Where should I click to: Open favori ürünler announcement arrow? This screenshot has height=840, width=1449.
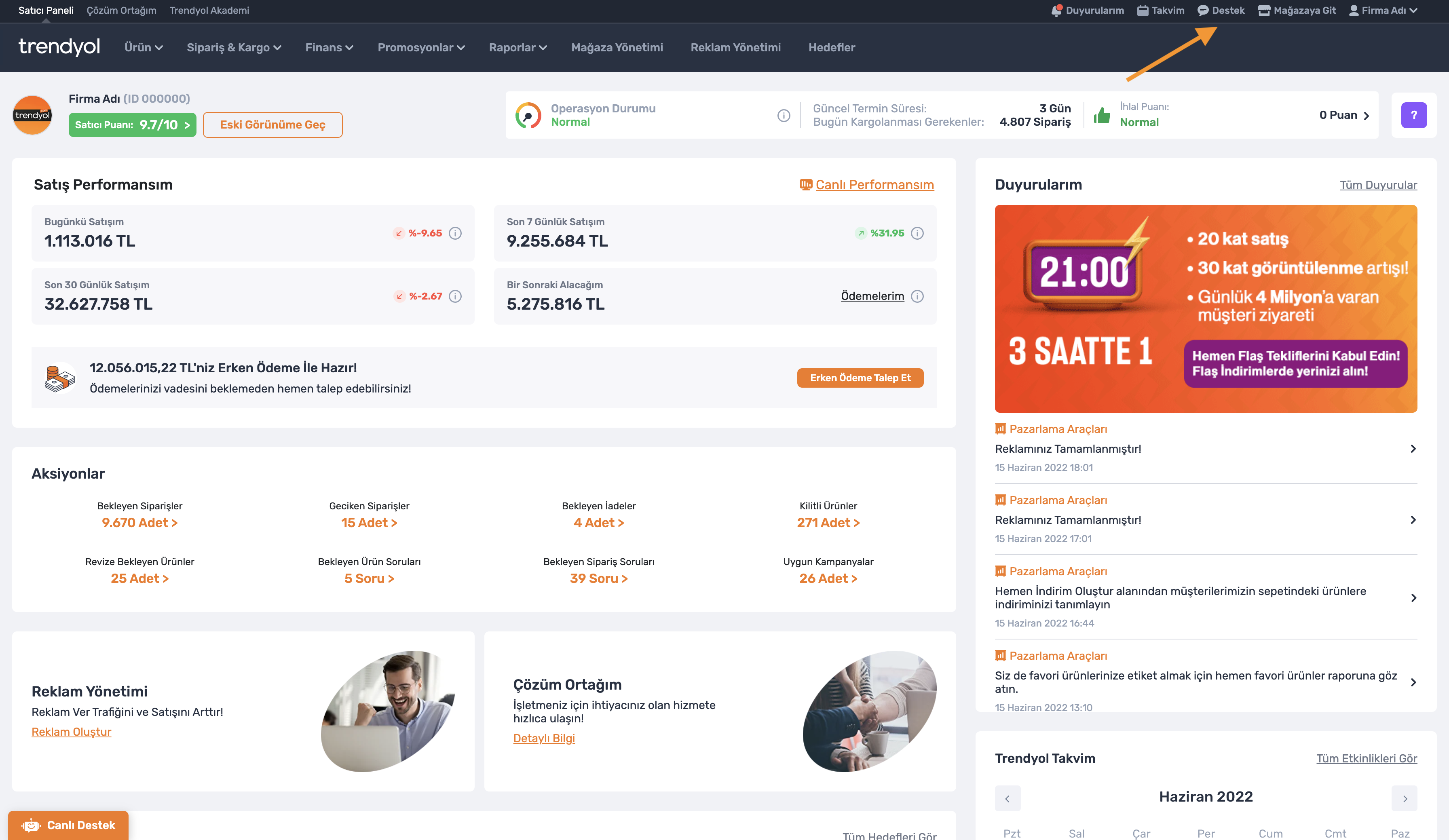1413,682
